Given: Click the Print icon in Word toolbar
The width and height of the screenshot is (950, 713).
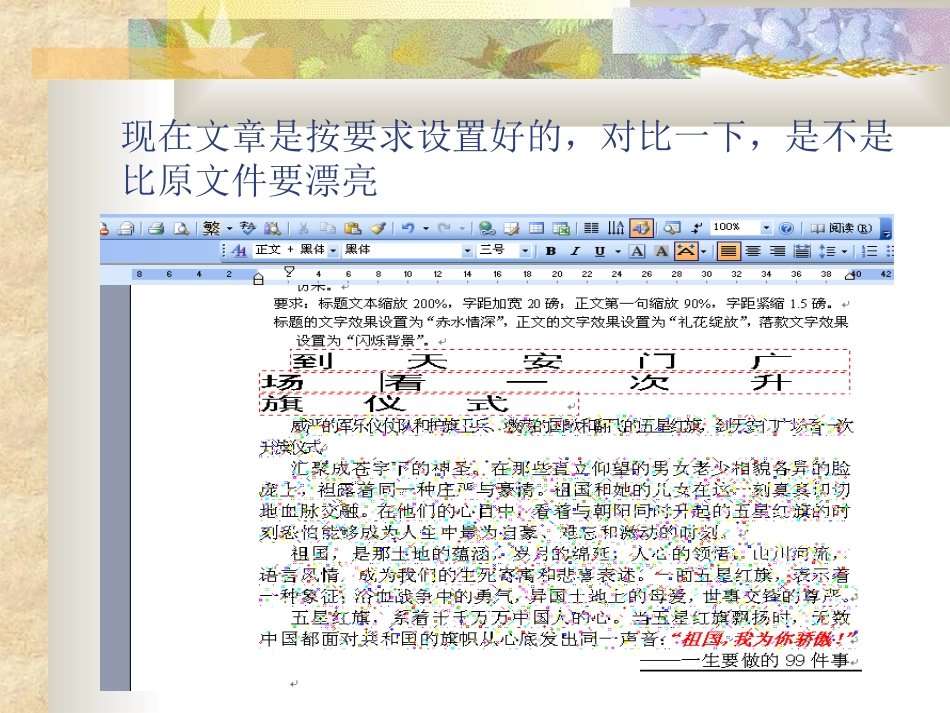Looking at the screenshot, I should [x=156, y=228].
